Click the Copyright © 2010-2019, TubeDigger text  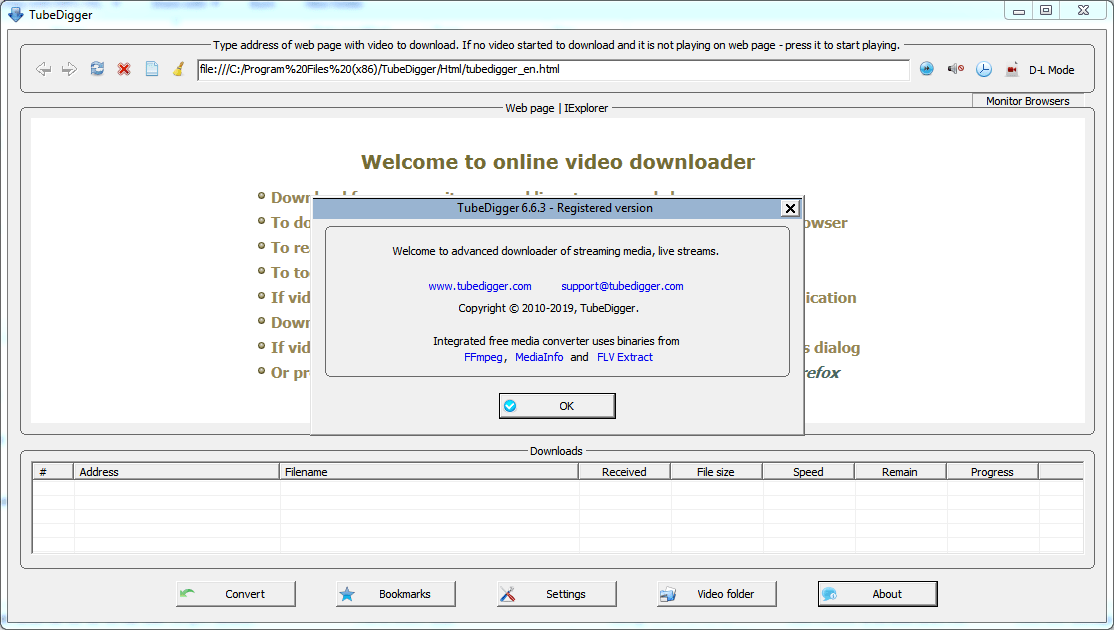(548, 308)
